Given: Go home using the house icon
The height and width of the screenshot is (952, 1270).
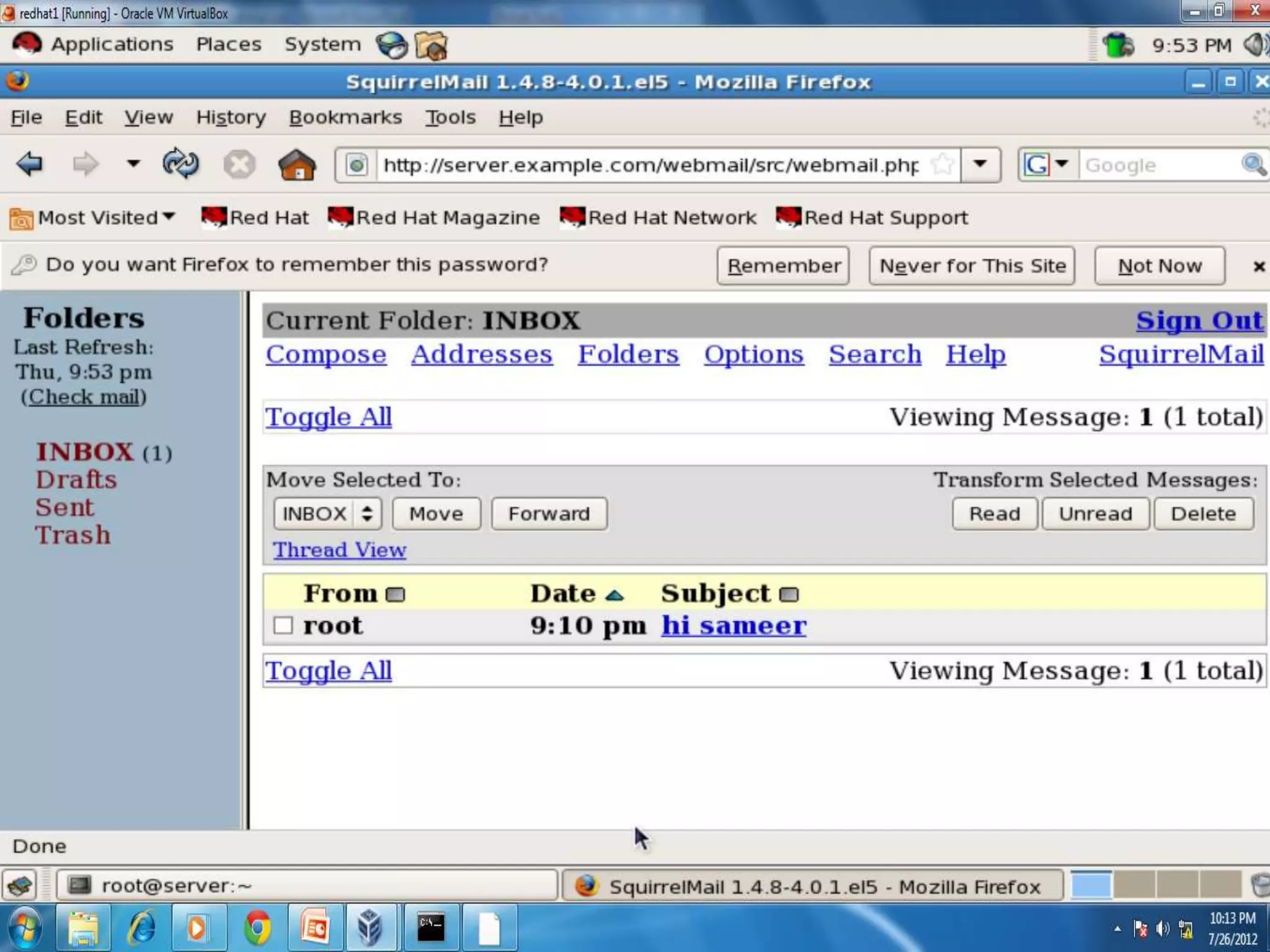Looking at the screenshot, I should pyautogui.click(x=297, y=165).
